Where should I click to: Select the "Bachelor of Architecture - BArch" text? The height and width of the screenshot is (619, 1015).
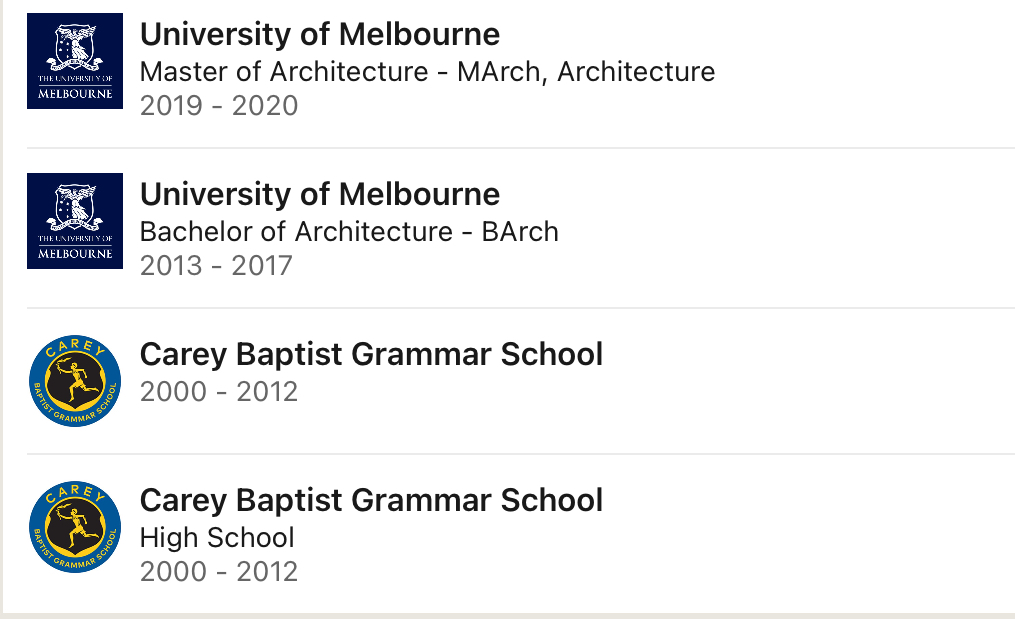349,232
